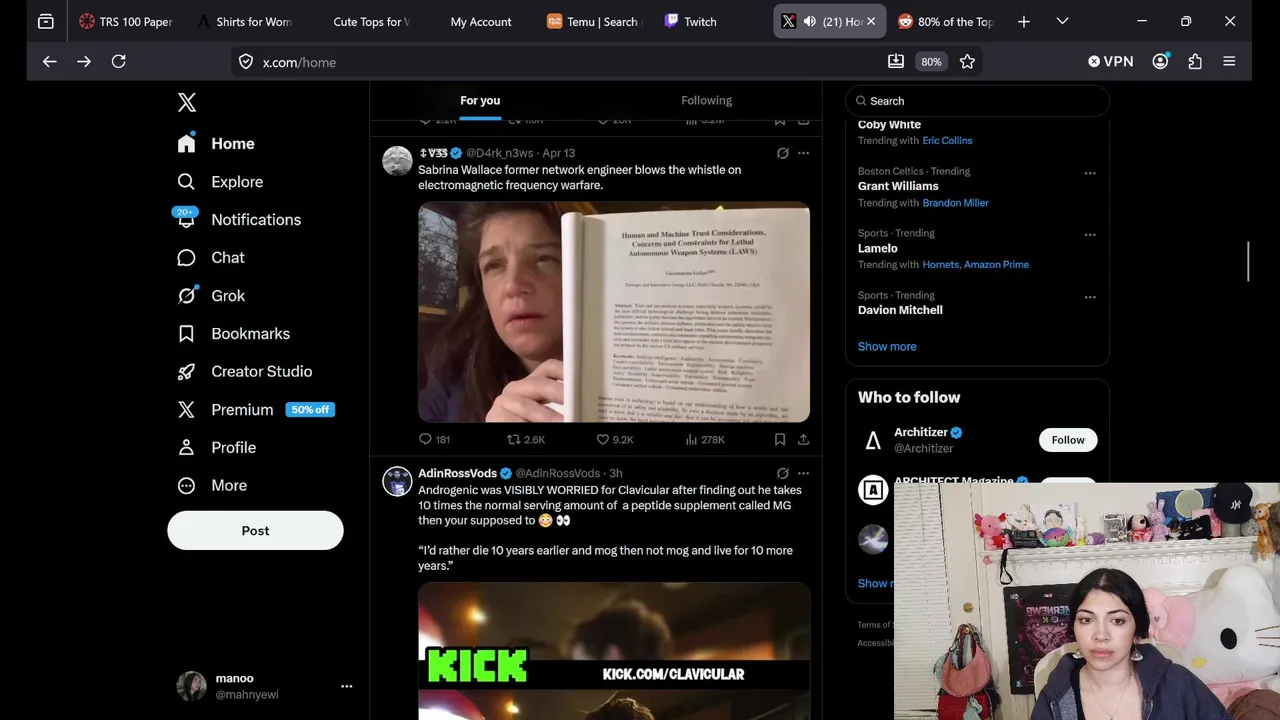This screenshot has width=1280, height=720.
Task: Open options for Grant Williams trend
Action: click(1090, 173)
